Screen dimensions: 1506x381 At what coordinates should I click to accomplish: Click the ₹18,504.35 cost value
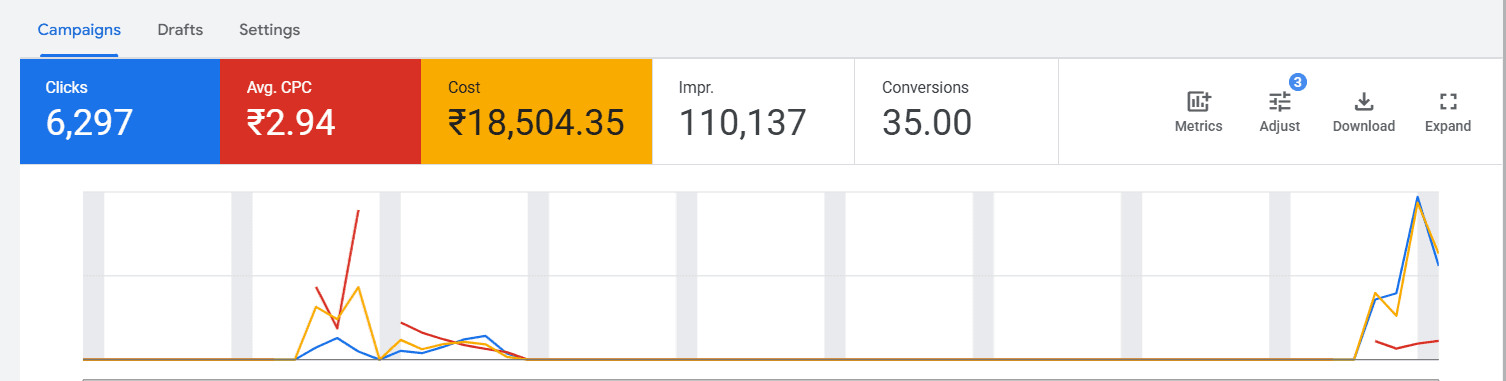tap(536, 122)
